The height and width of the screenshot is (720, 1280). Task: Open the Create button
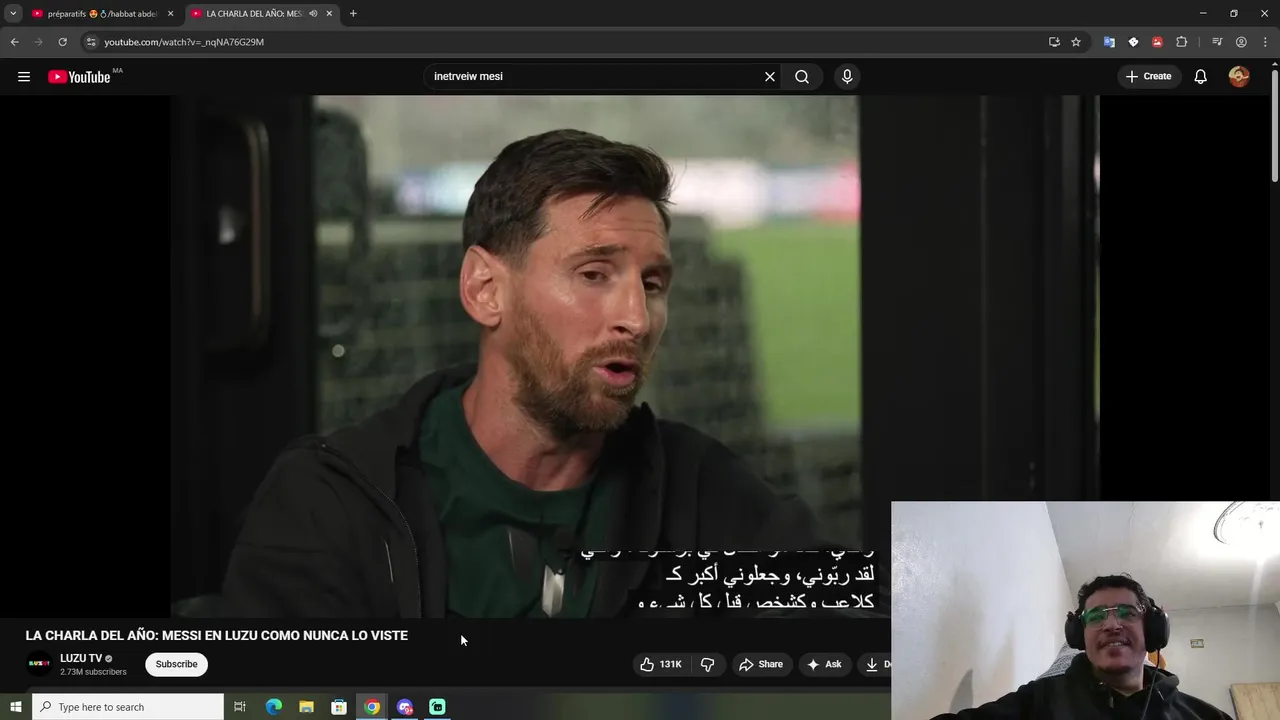click(1148, 76)
